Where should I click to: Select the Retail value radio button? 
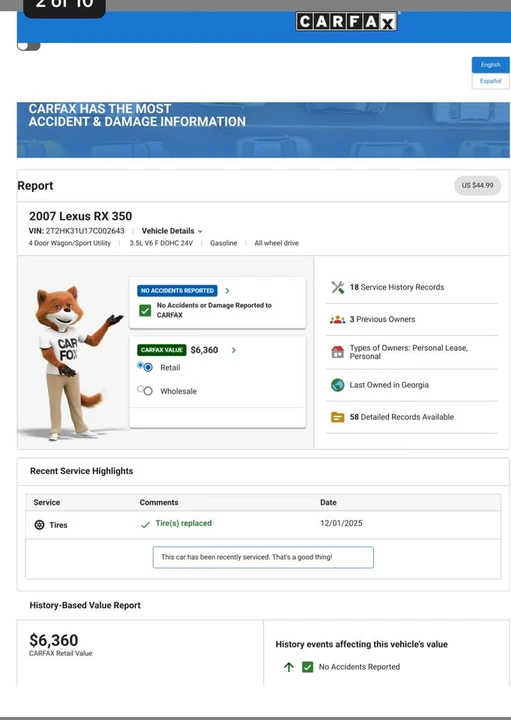(x=147, y=367)
